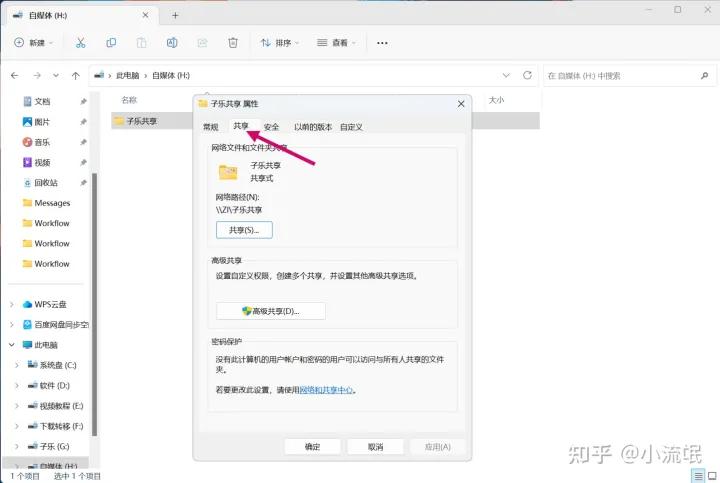
Task: Switch to the 以前的版本 tab
Action: [313, 127]
